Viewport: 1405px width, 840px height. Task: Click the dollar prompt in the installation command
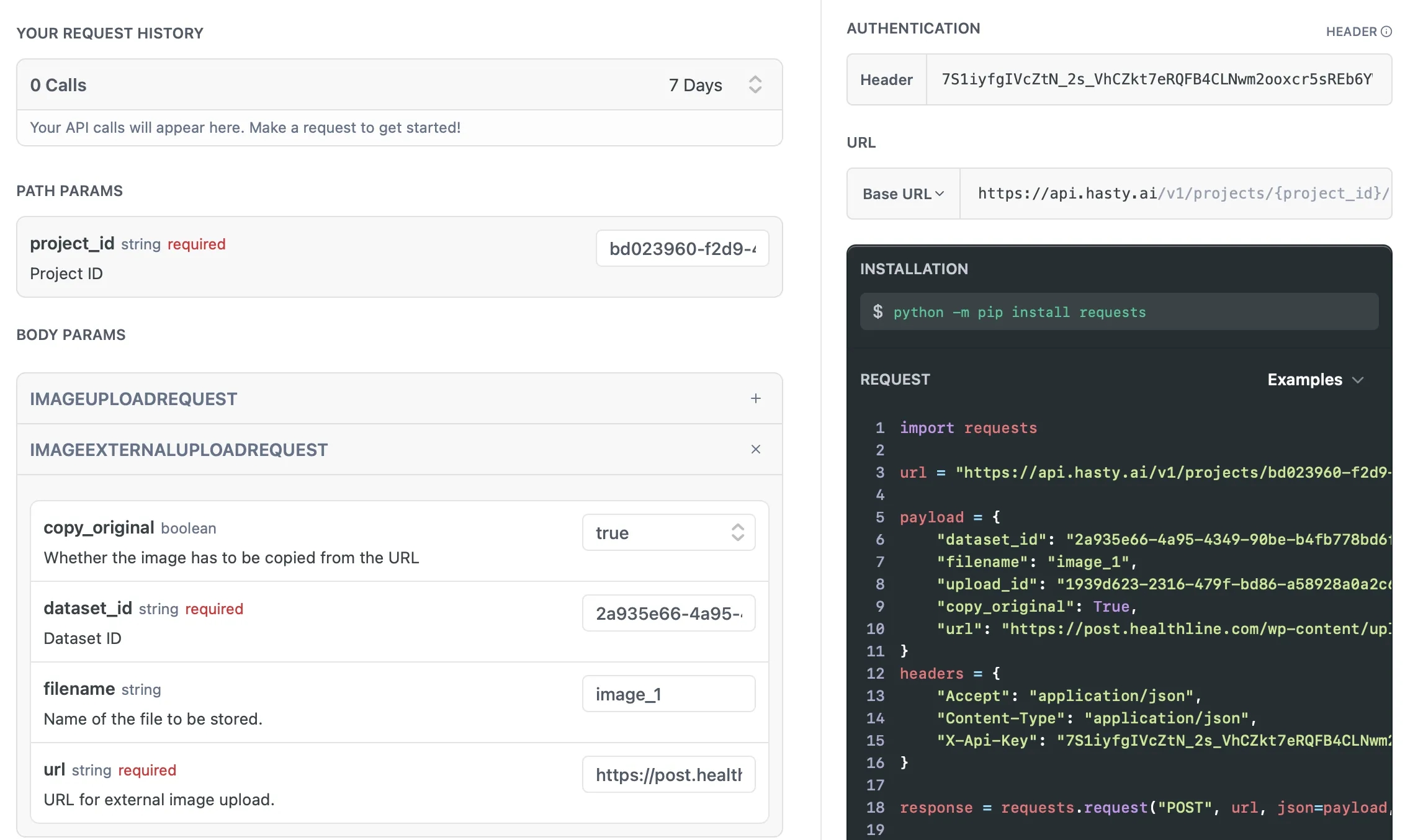pyautogui.click(x=878, y=311)
